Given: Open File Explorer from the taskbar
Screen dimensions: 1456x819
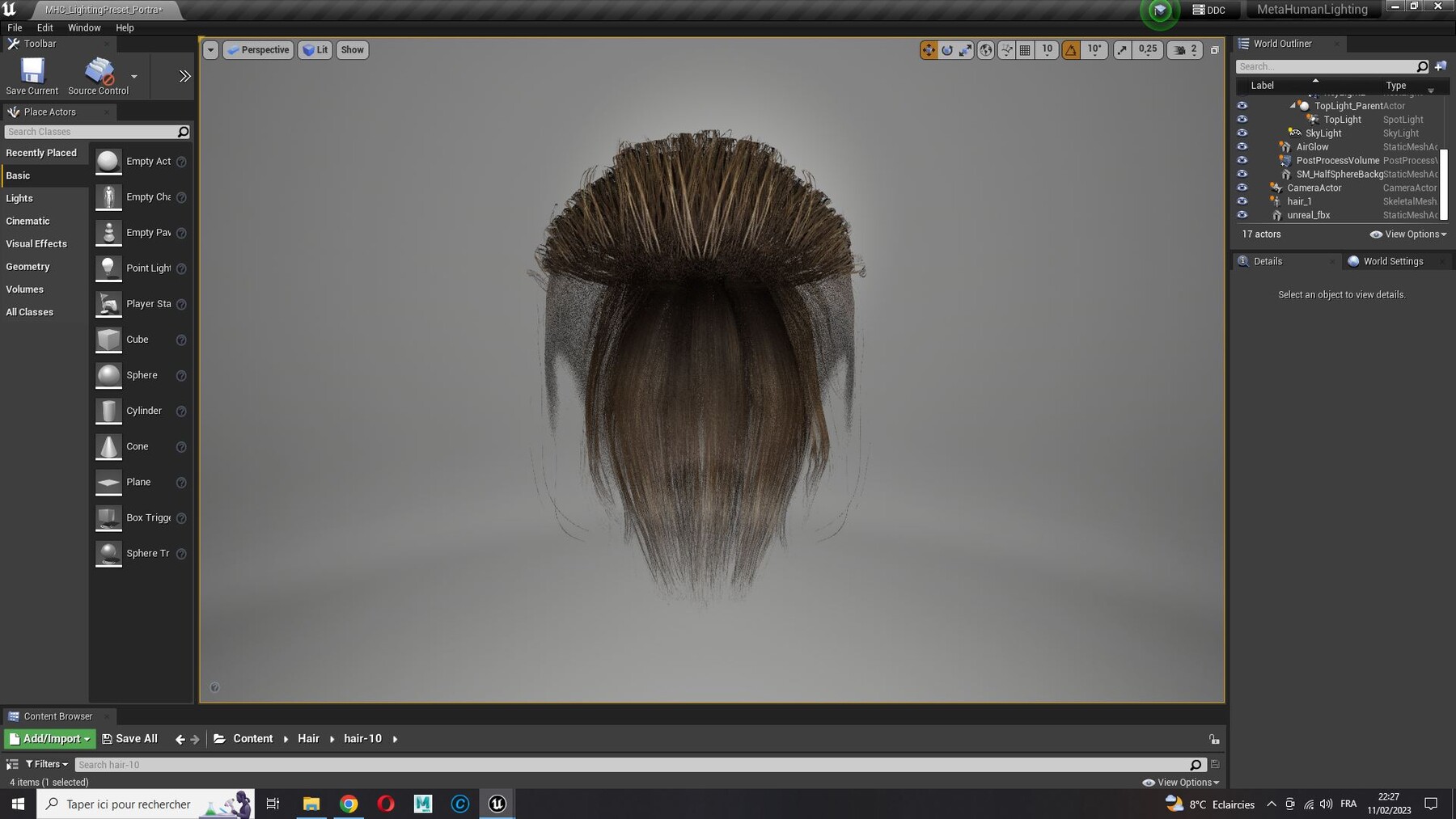Looking at the screenshot, I should point(311,804).
